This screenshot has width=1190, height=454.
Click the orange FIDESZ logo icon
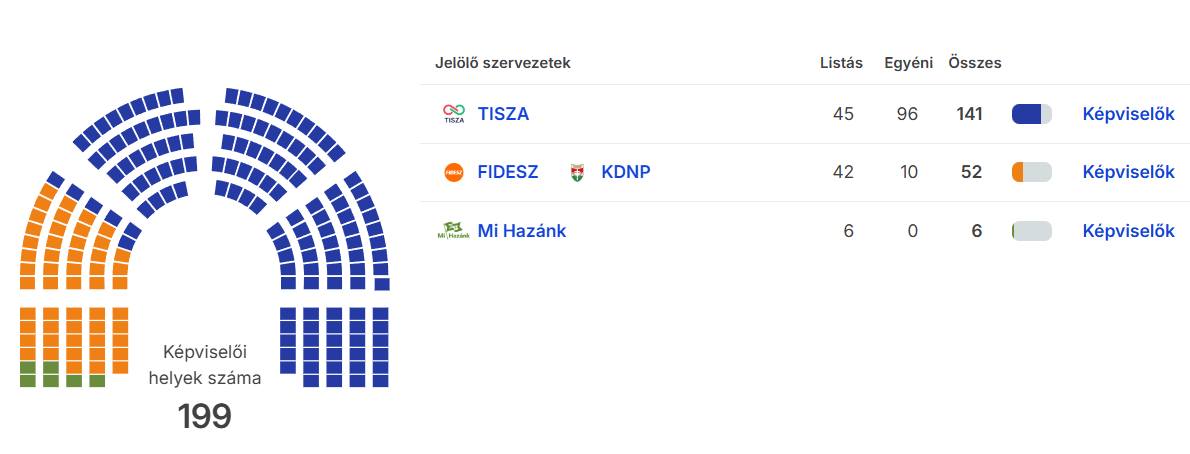(454, 172)
